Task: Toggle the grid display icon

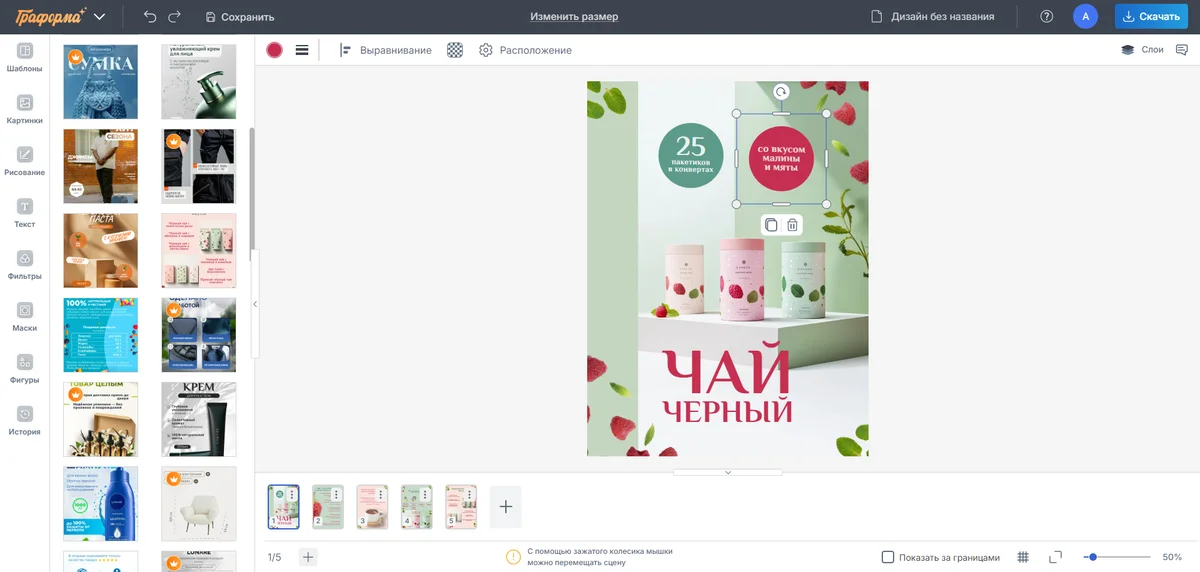Action: [x=1023, y=557]
